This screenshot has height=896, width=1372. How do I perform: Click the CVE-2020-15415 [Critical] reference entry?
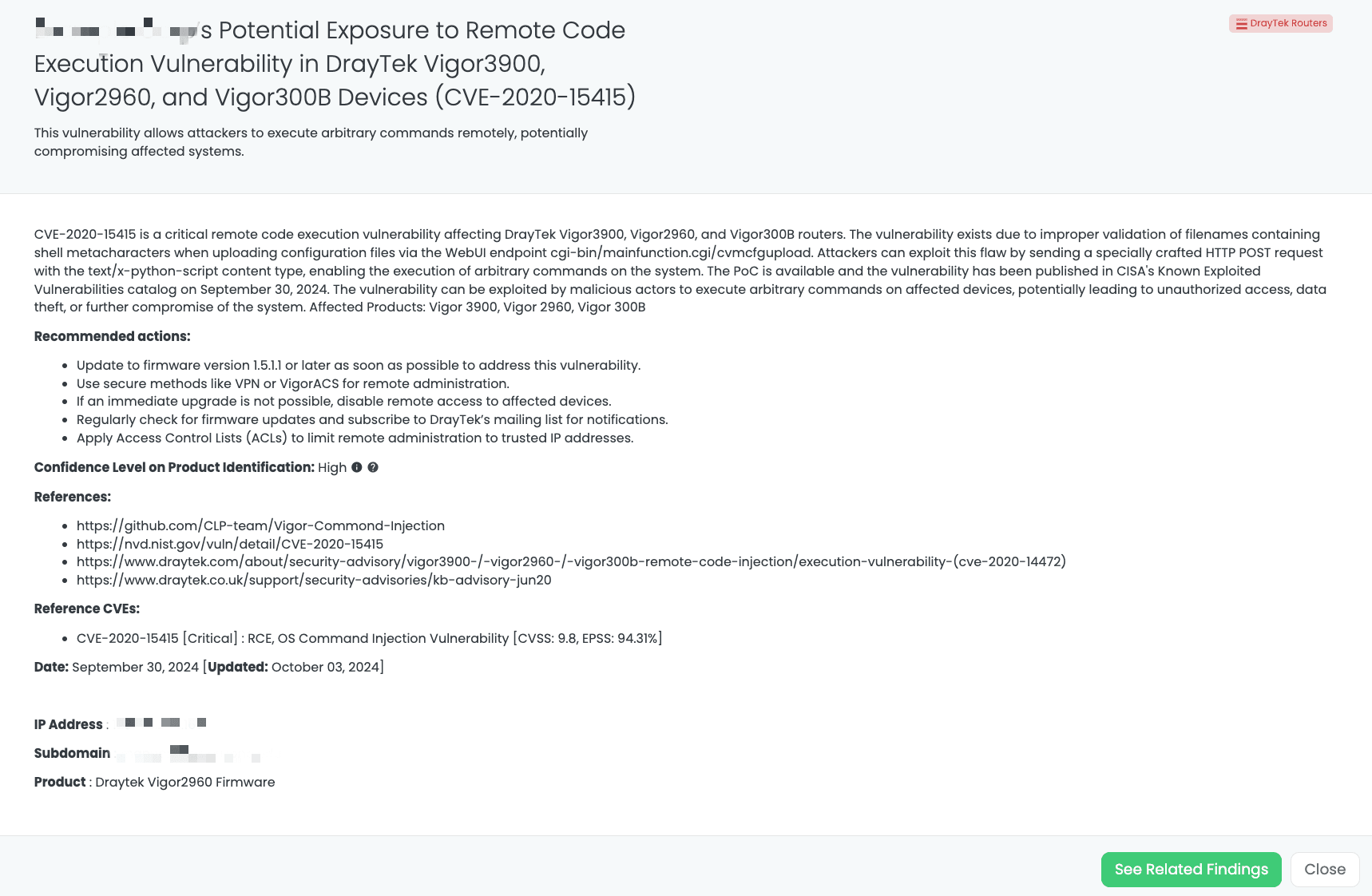[369, 638]
